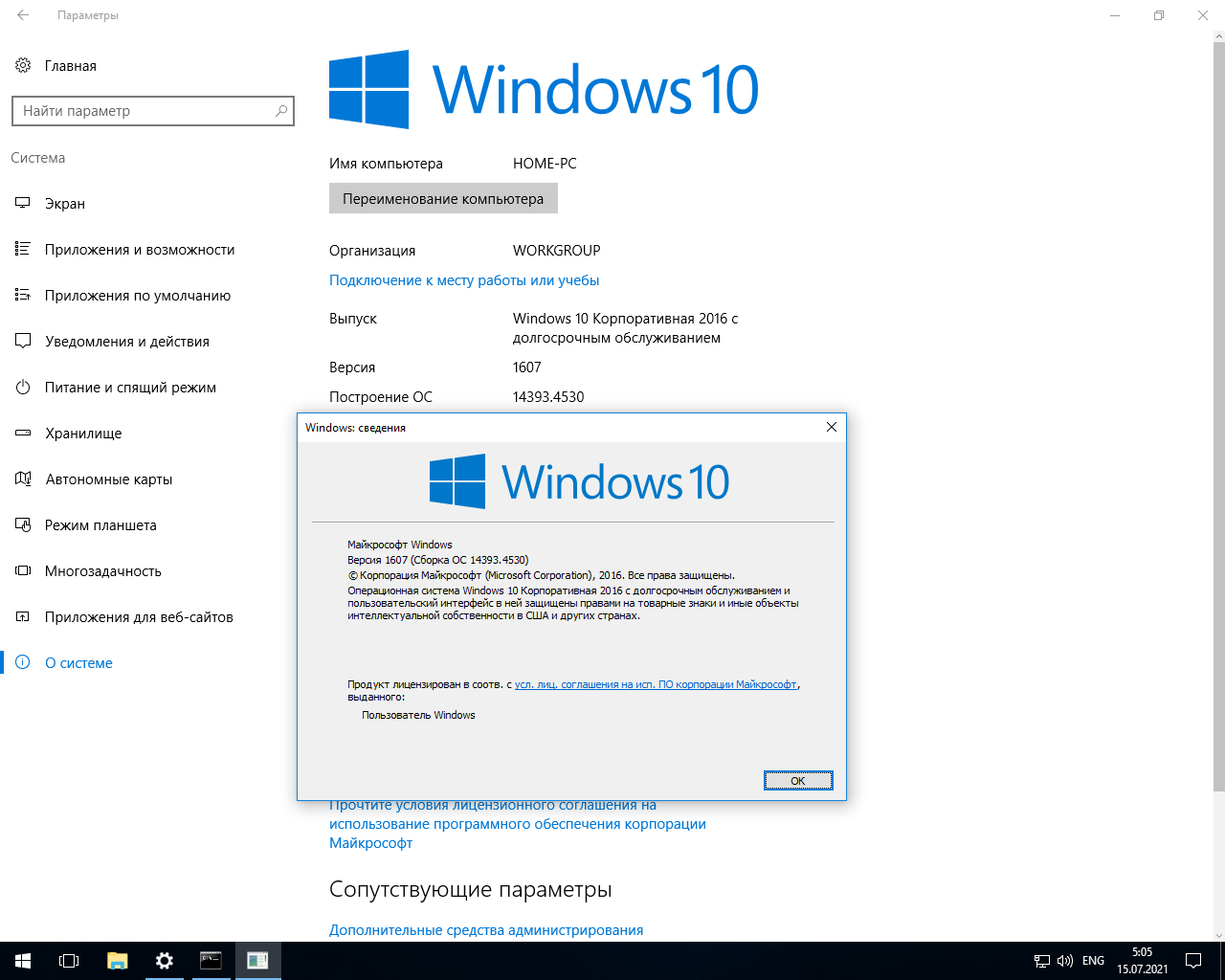
Task: Click the magnifier icon in search box
Action: [x=281, y=111]
